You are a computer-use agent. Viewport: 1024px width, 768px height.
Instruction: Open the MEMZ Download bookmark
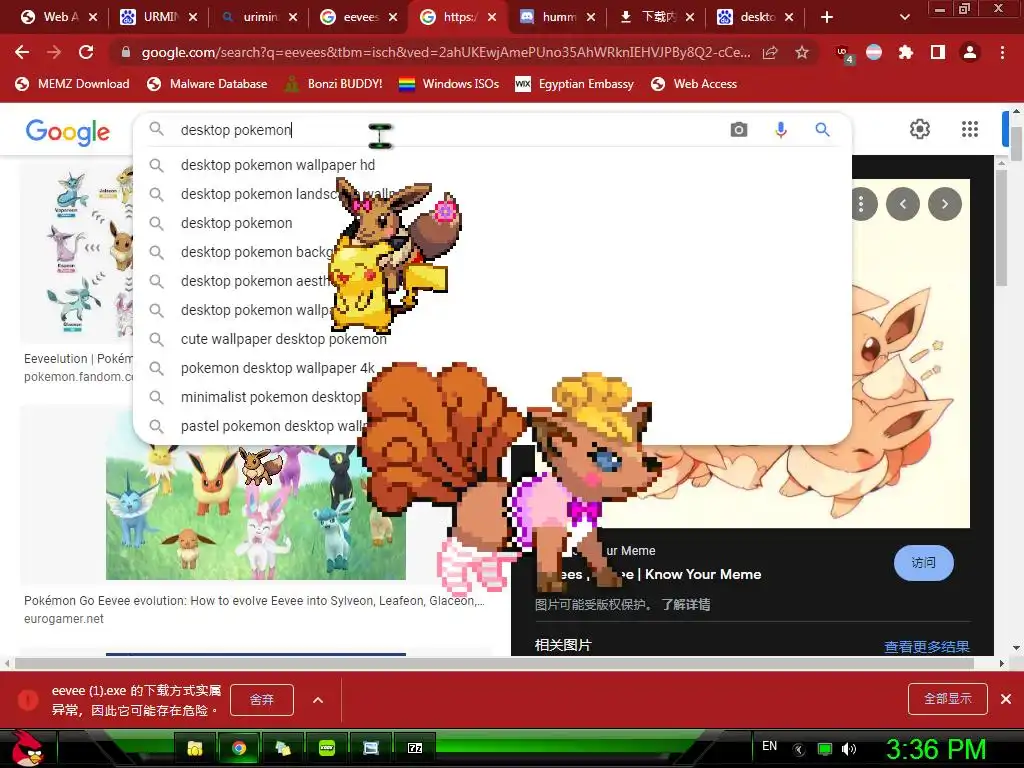pyautogui.click(x=72, y=84)
